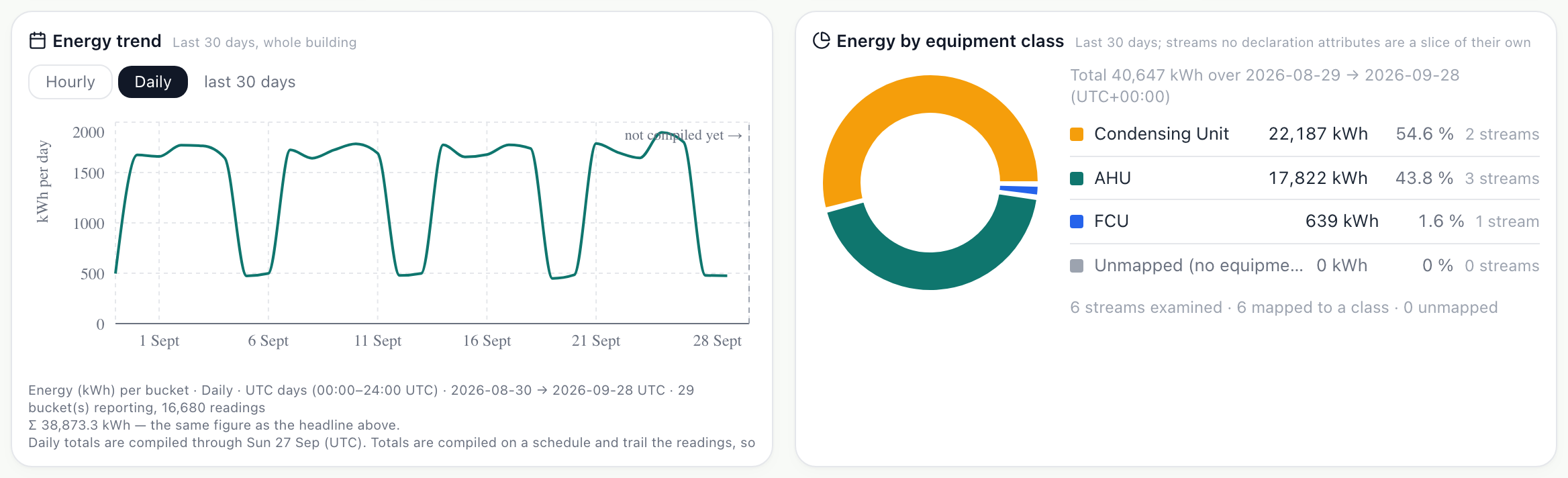Click the 'Σ 38,873.3 kWh' footnote line

pyautogui.click(x=214, y=425)
